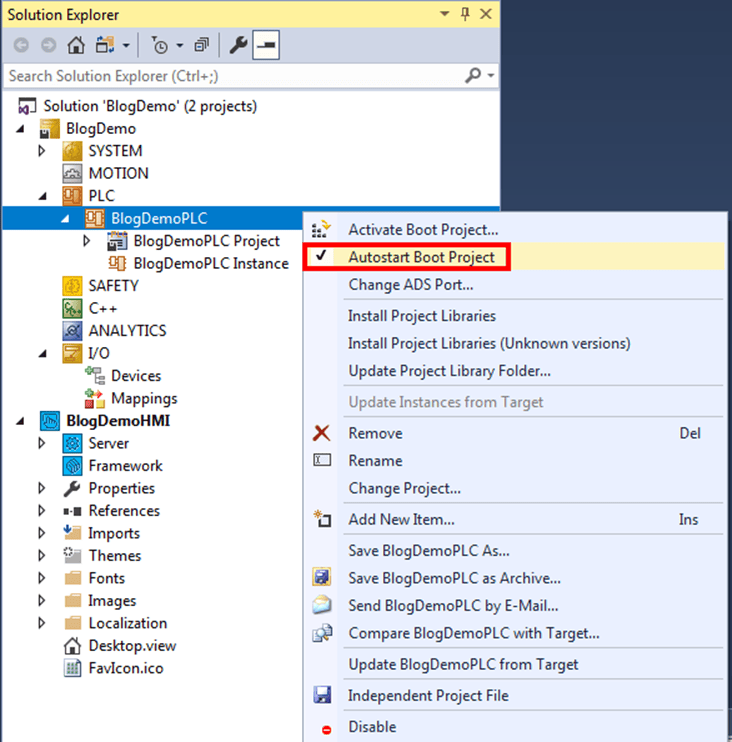Click the Collapse All toolbar icon

(x=201, y=45)
